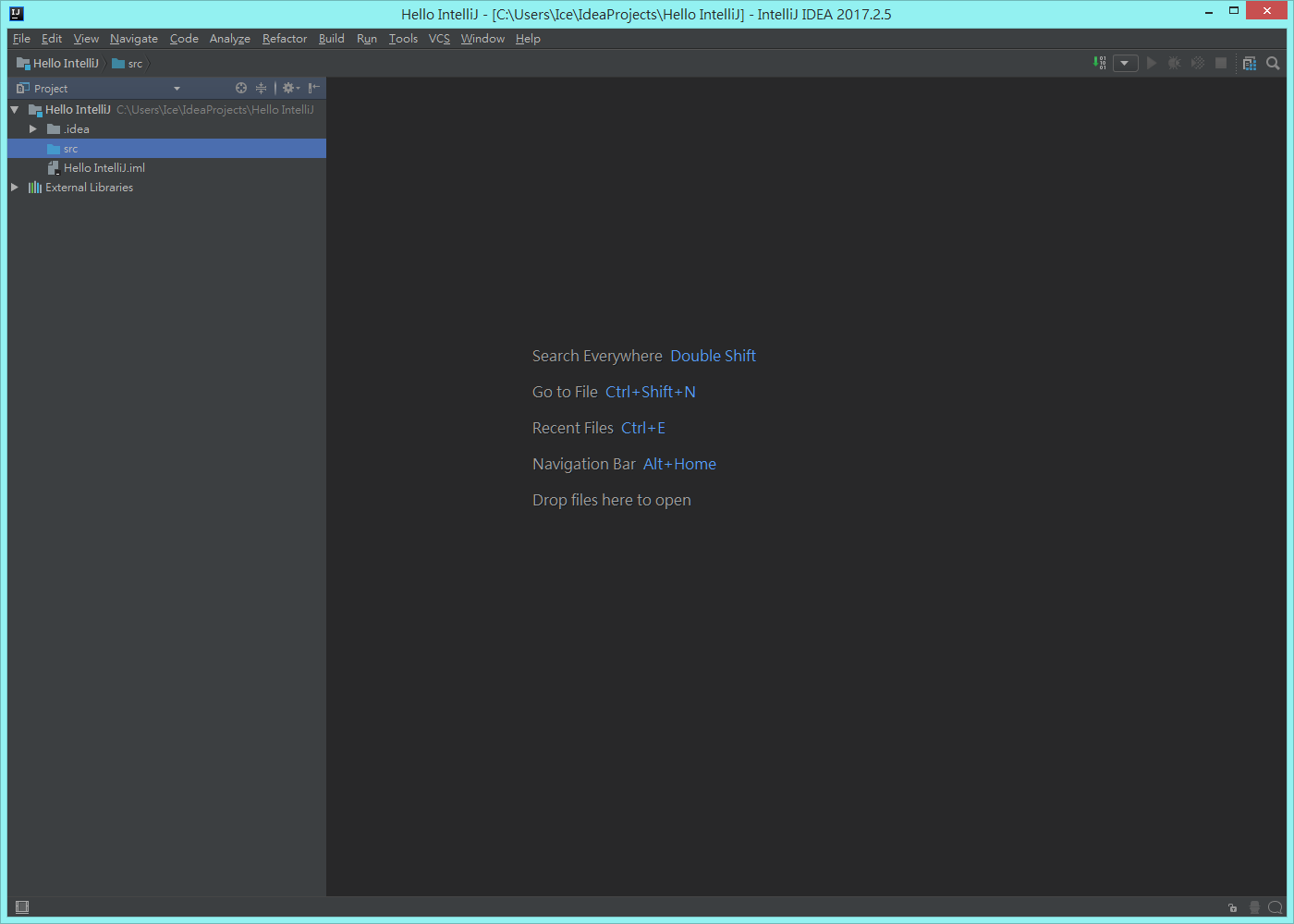This screenshot has width=1294, height=924.
Task: Click the IntelliJ IDEA title bar logo
Action: point(17,13)
